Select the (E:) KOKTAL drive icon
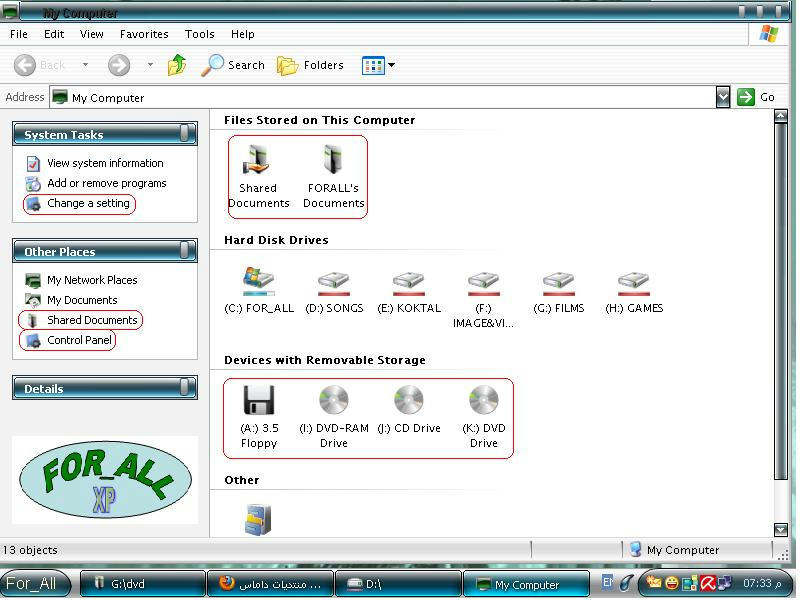 pos(409,283)
